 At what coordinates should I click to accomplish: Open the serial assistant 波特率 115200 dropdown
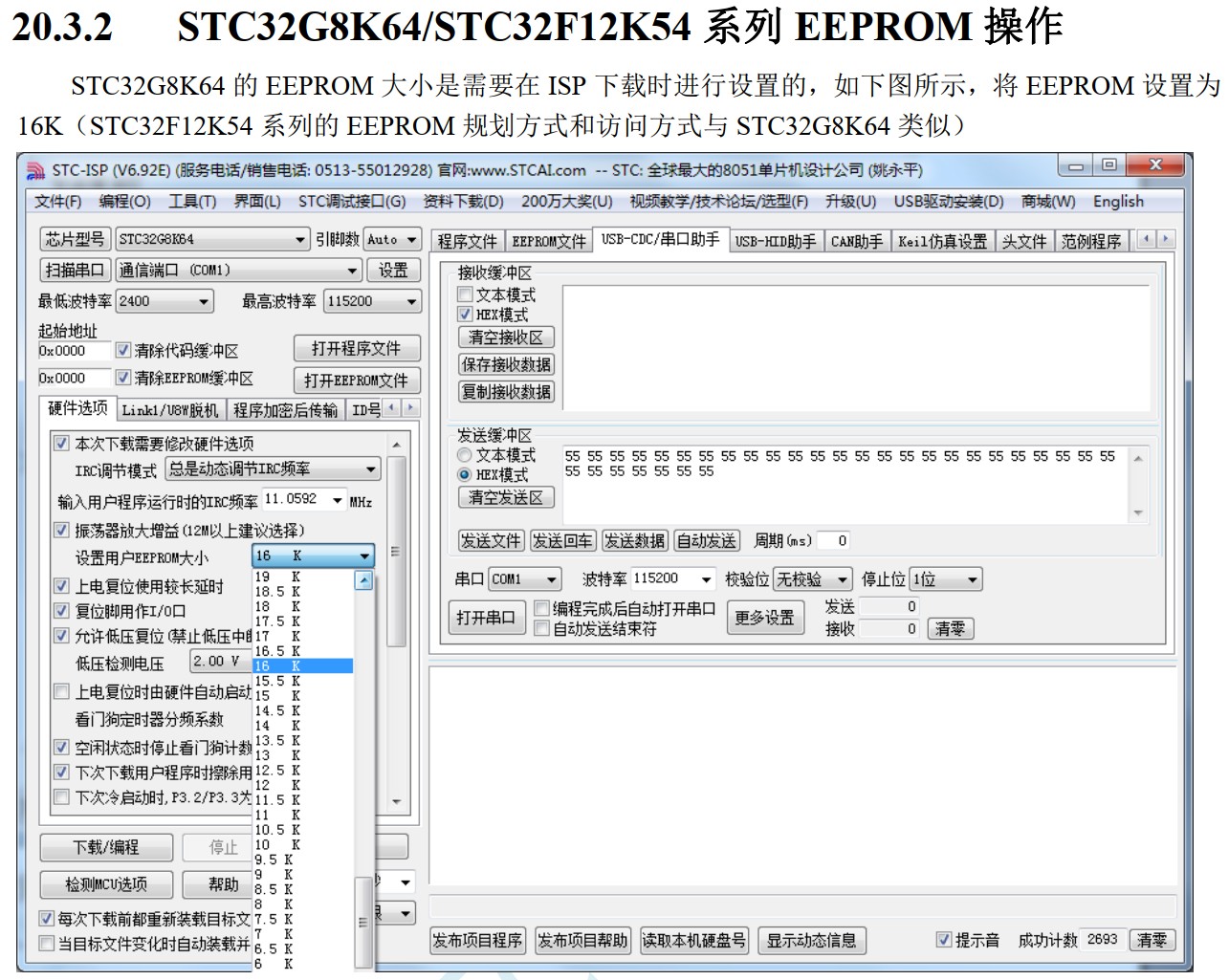tap(706, 579)
